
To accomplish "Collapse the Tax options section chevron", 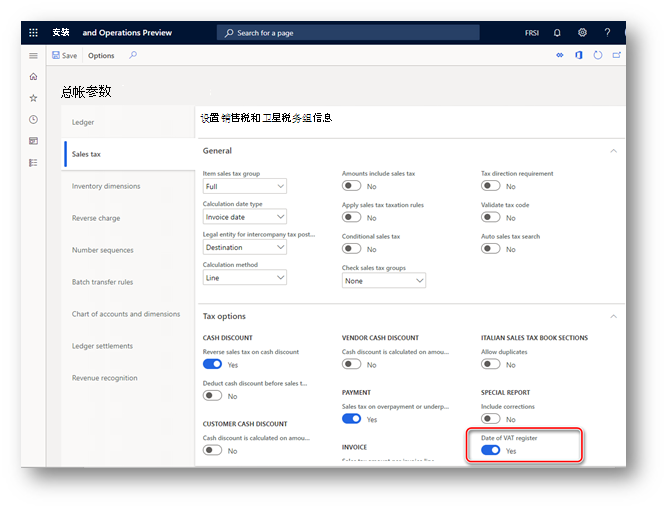I will [x=613, y=316].
